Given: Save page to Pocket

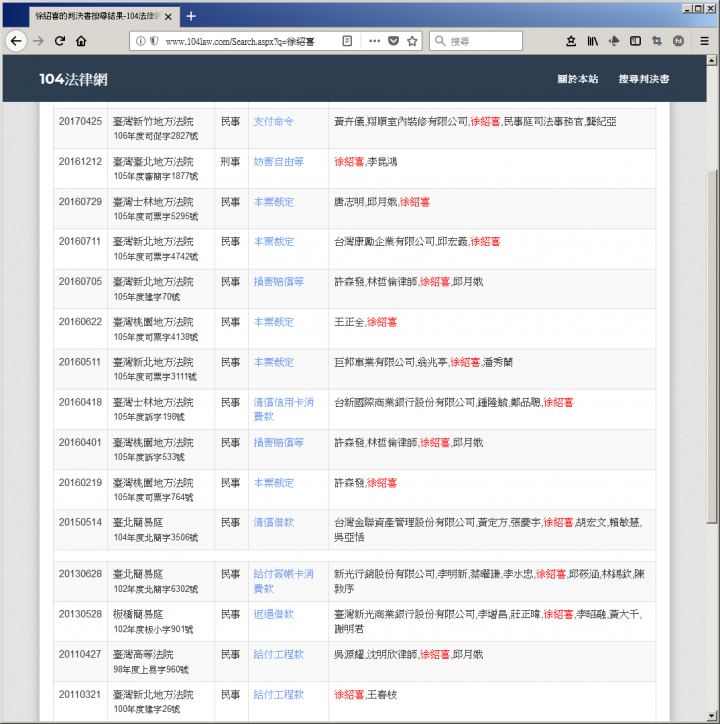Looking at the screenshot, I should (x=393, y=41).
